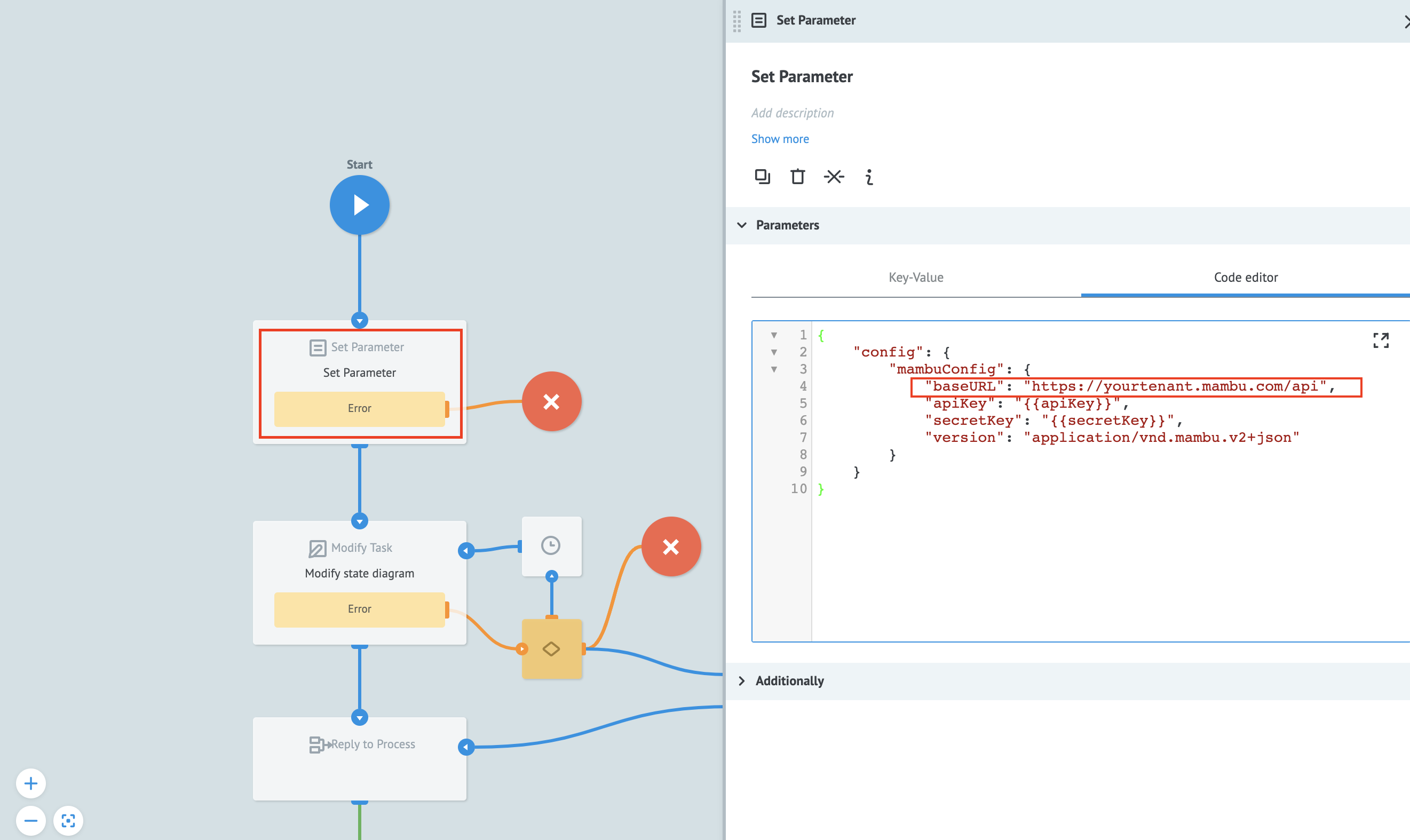The height and width of the screenshot is (840, 1410).
Task: Click the trash delete node icon
Action: point(797,177)
